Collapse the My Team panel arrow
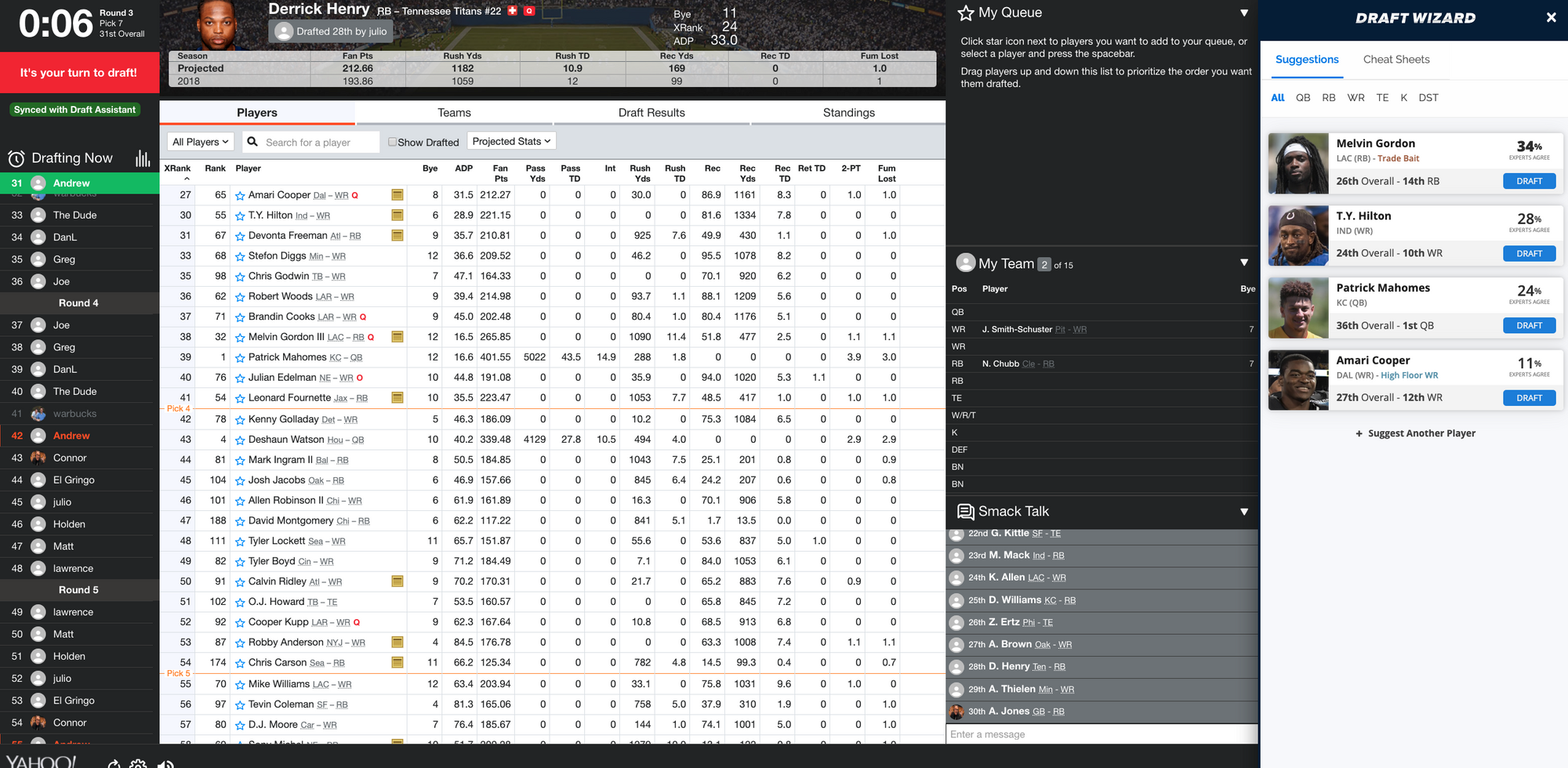Viewport: 1568px width, 768px height. click(1244, 263)
